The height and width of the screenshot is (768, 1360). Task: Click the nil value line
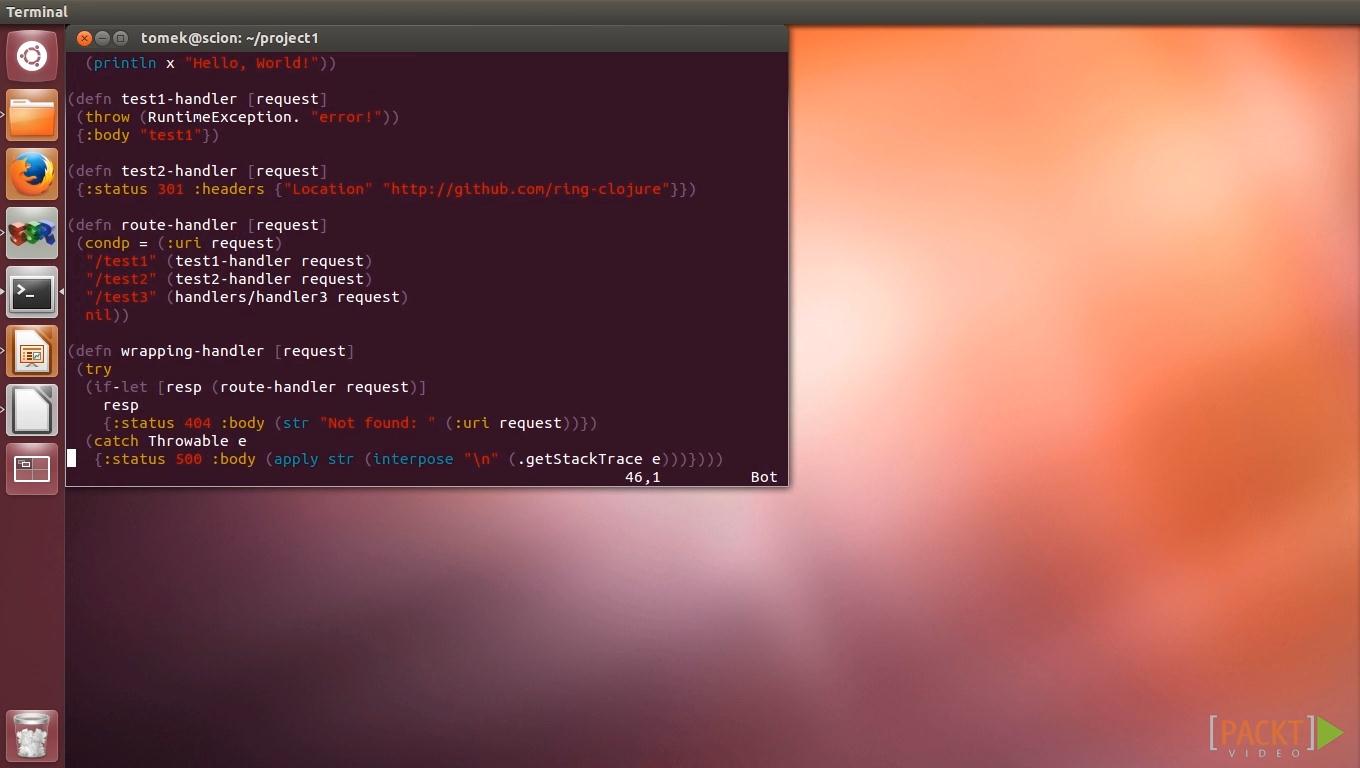[98, 315]
